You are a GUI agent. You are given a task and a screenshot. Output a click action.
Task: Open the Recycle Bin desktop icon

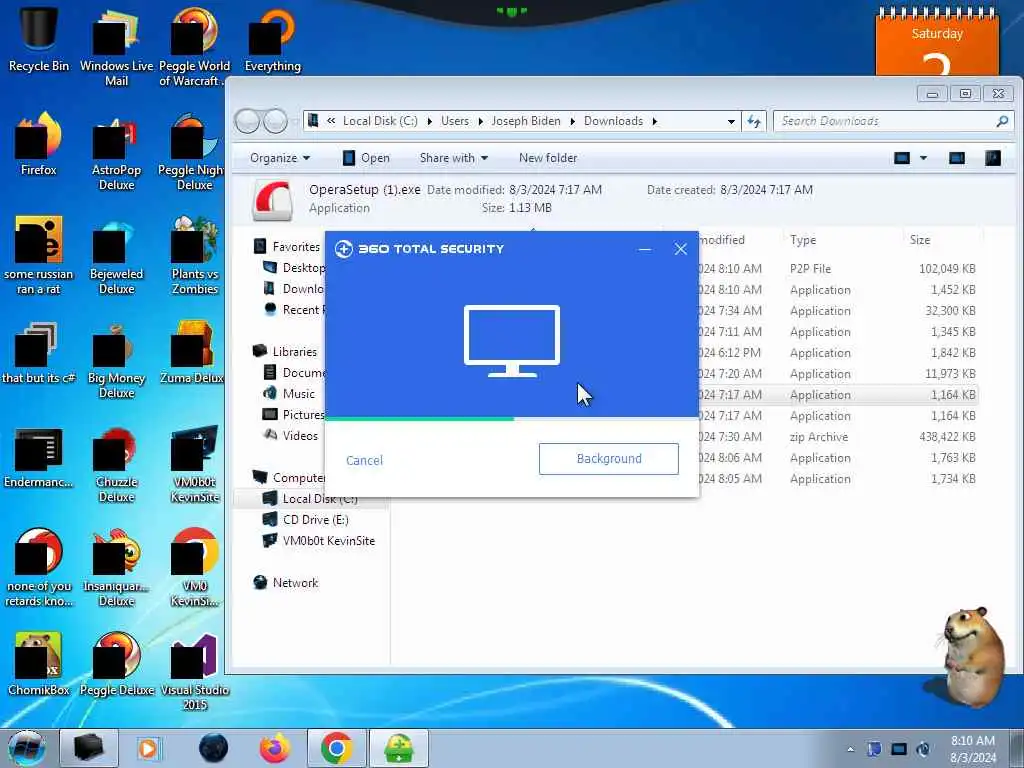click(x=39, y=39)
